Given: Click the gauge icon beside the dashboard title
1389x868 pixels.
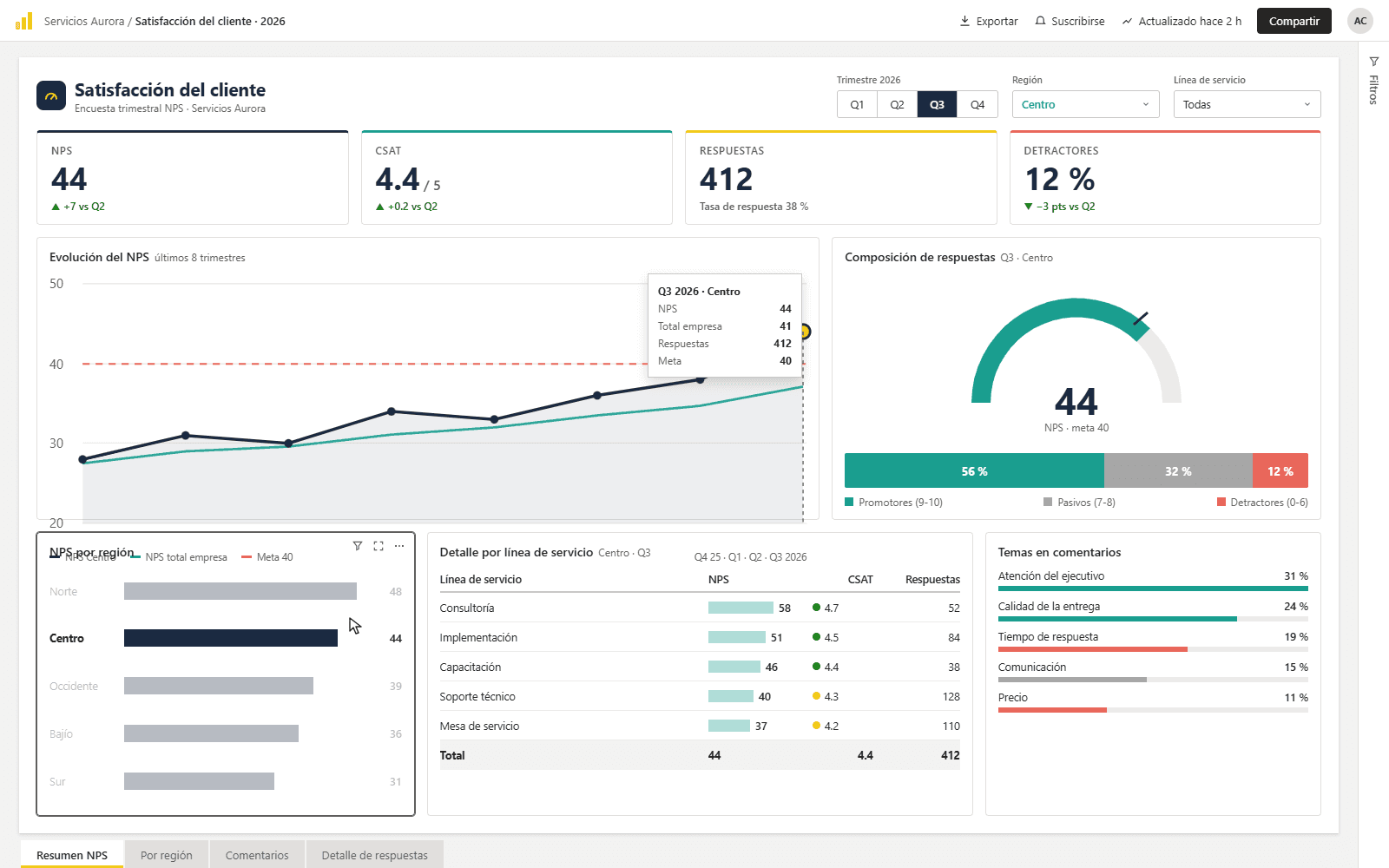Looking at the screenshot, I should click(x=51, y=95).
